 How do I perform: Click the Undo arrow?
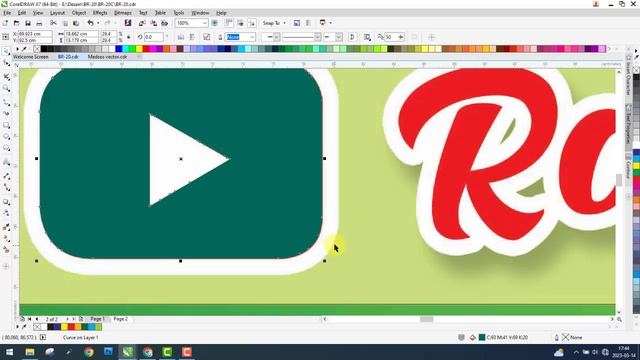click(90, 23)
